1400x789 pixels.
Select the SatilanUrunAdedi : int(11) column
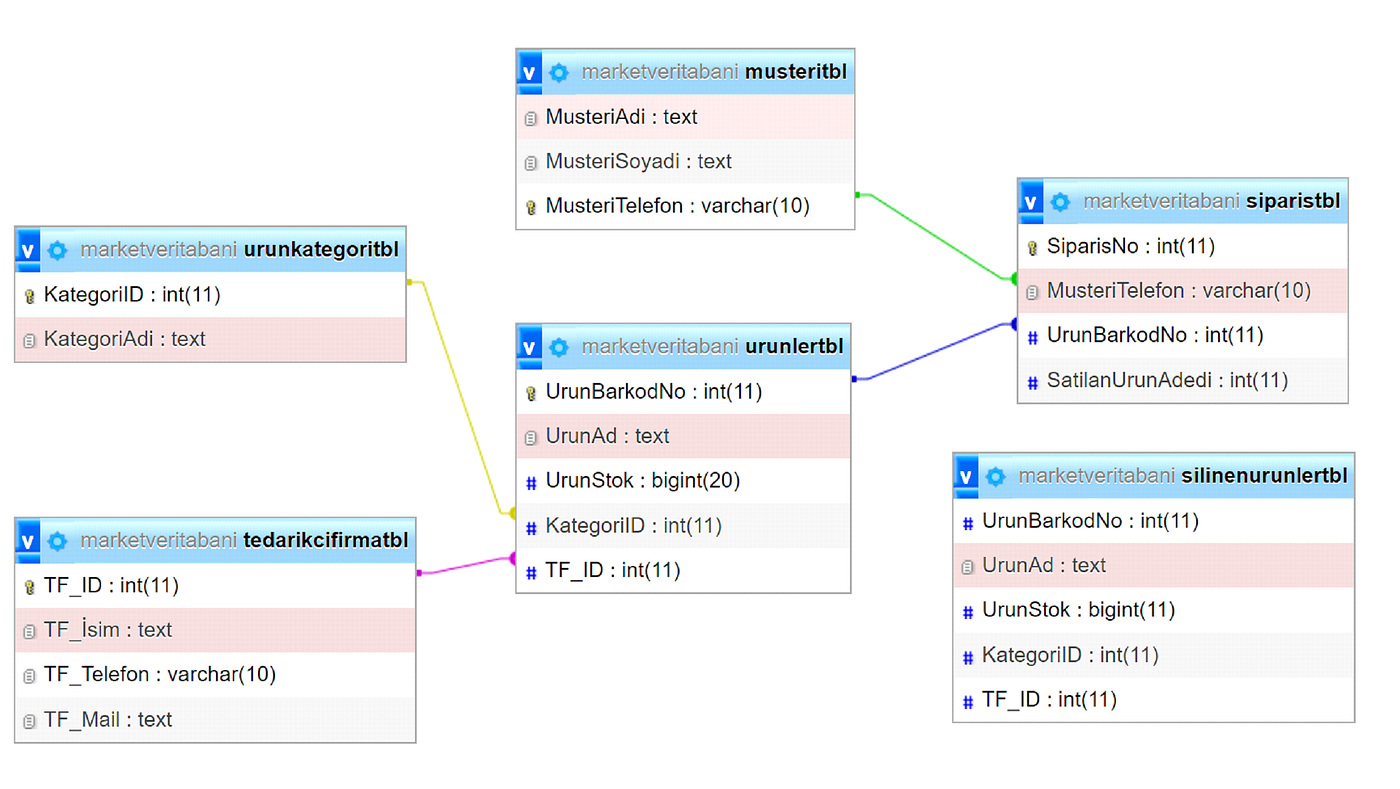1183,380
